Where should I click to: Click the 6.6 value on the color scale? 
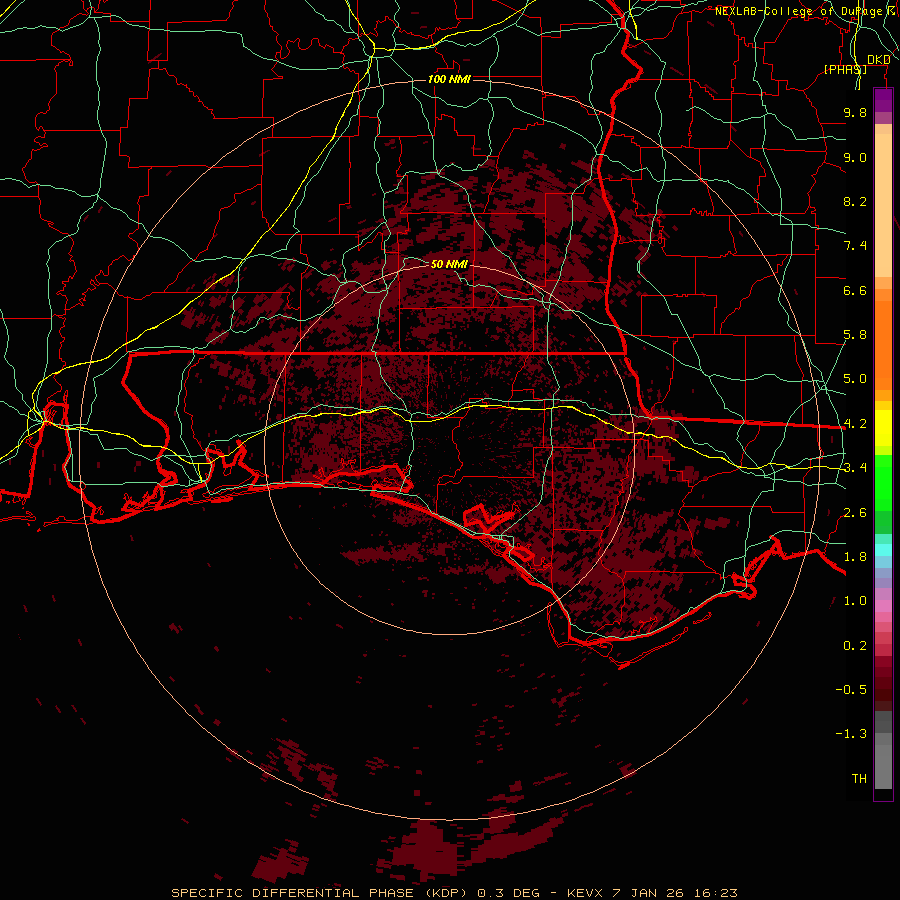(855, 290)
